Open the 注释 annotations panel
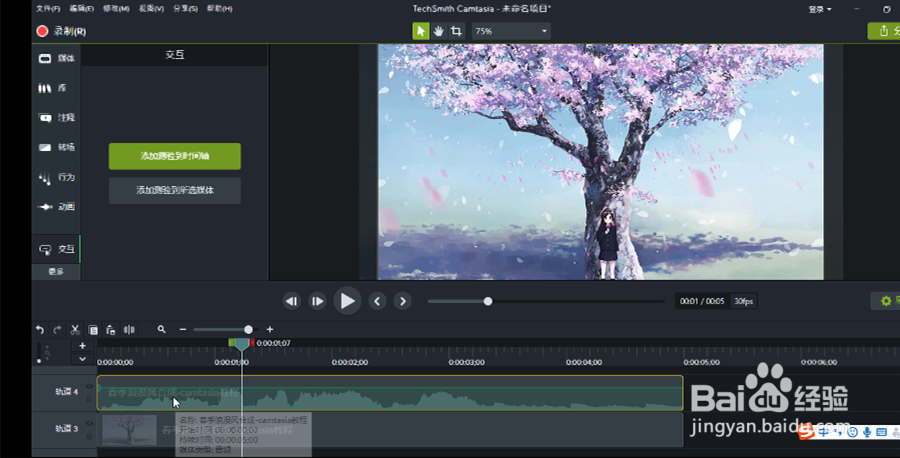Image resolution: width=900 pixels, height=458 pixels. coord(57,118)
